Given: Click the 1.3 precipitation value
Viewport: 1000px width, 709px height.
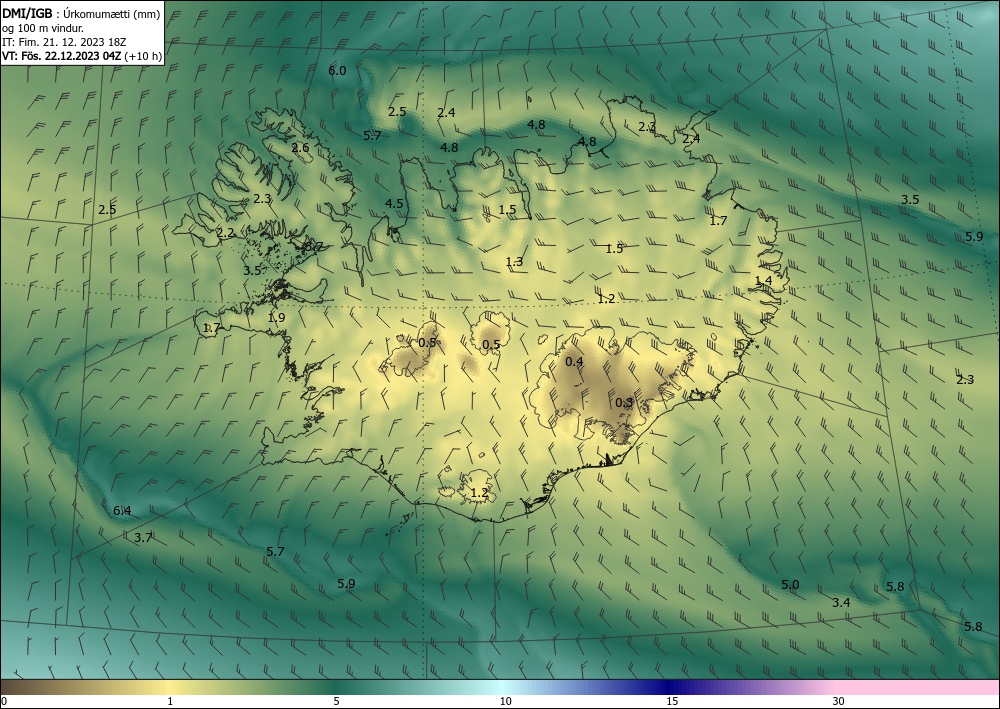Looking at the screenshot, I should (514, 261).
